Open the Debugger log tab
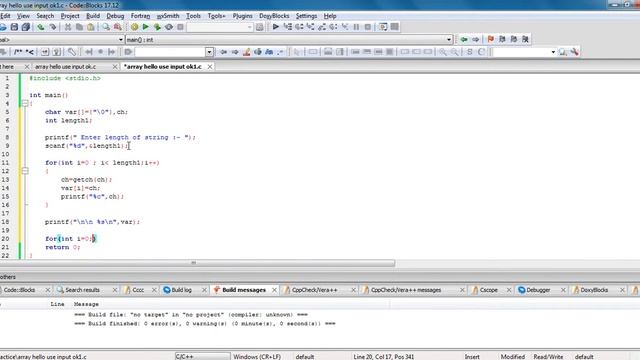The height and width of the screenshot is (360, 640). [x=538, y=290]
